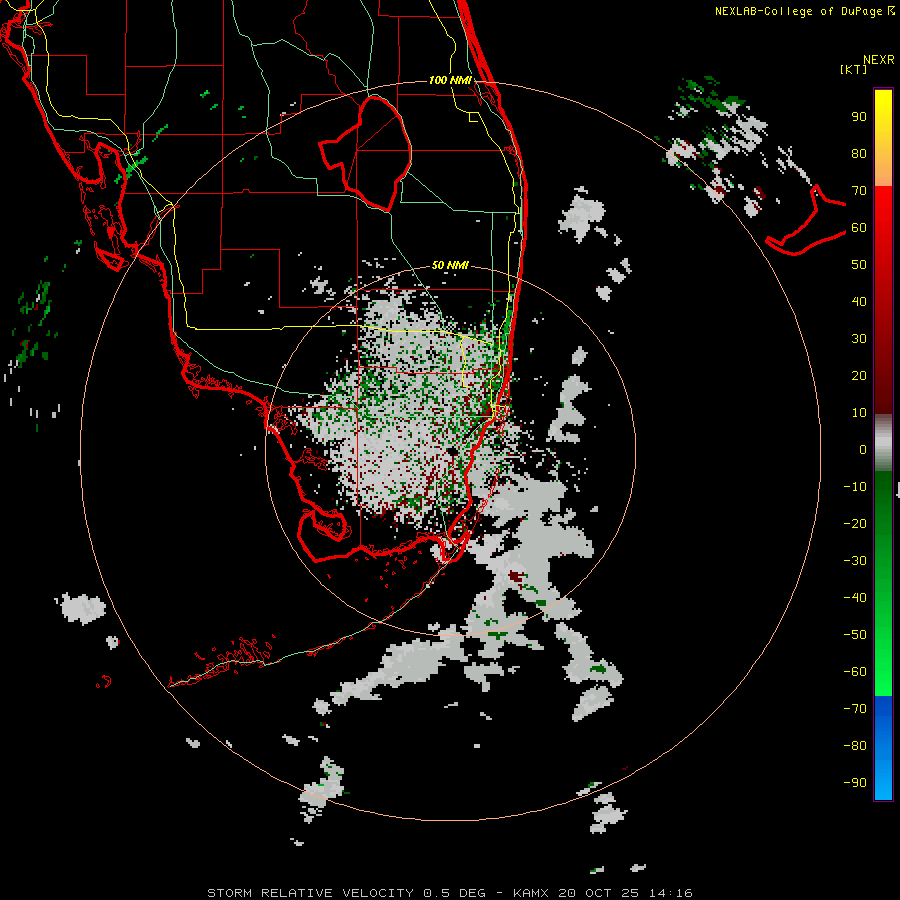Image resolution: width=900 pixels, height=900 pixels.
Task: Click the -70 value on the velocity scale
Action: click(x=855, y=709)
